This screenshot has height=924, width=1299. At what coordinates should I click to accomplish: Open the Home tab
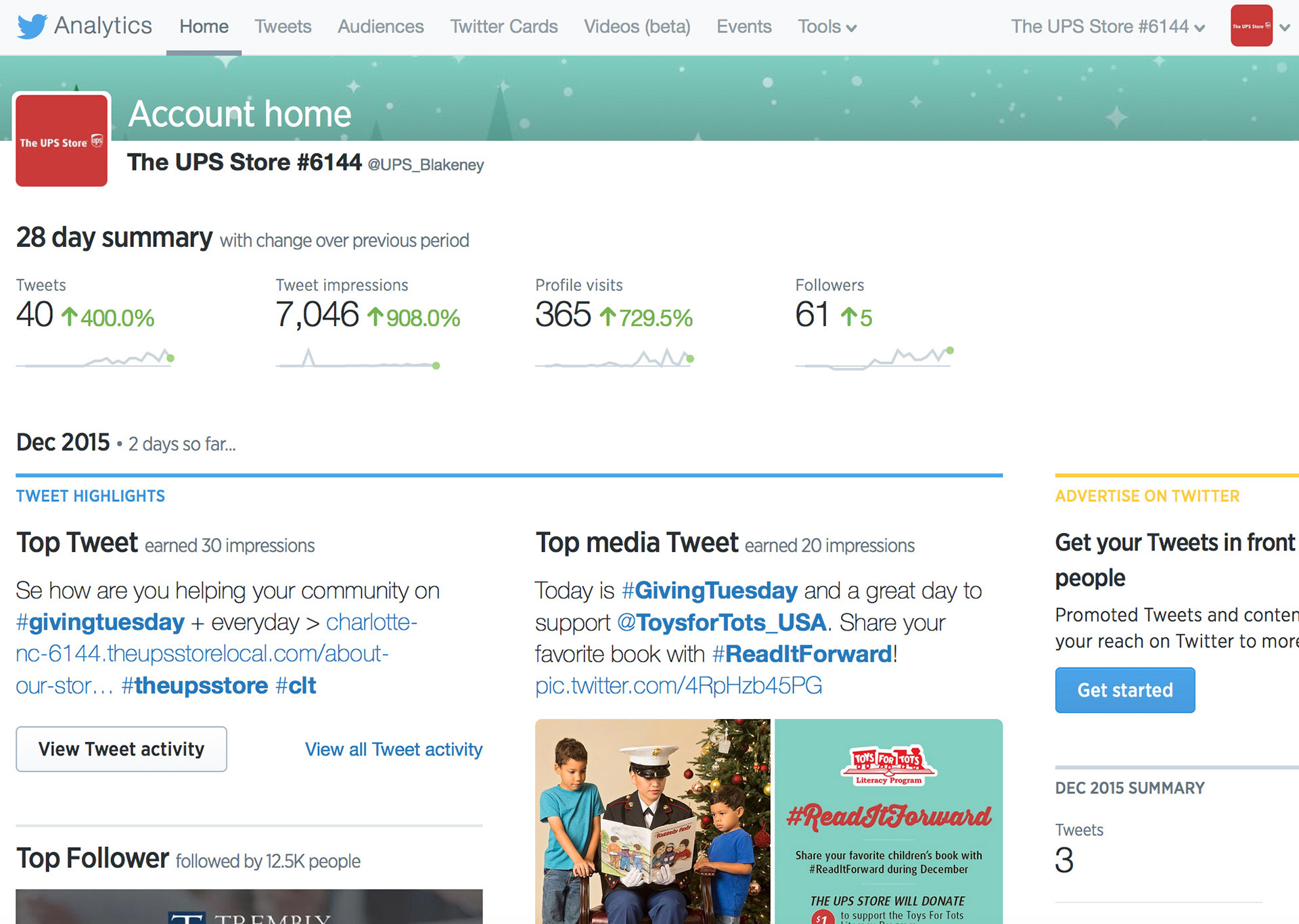(x=204, y=26)
